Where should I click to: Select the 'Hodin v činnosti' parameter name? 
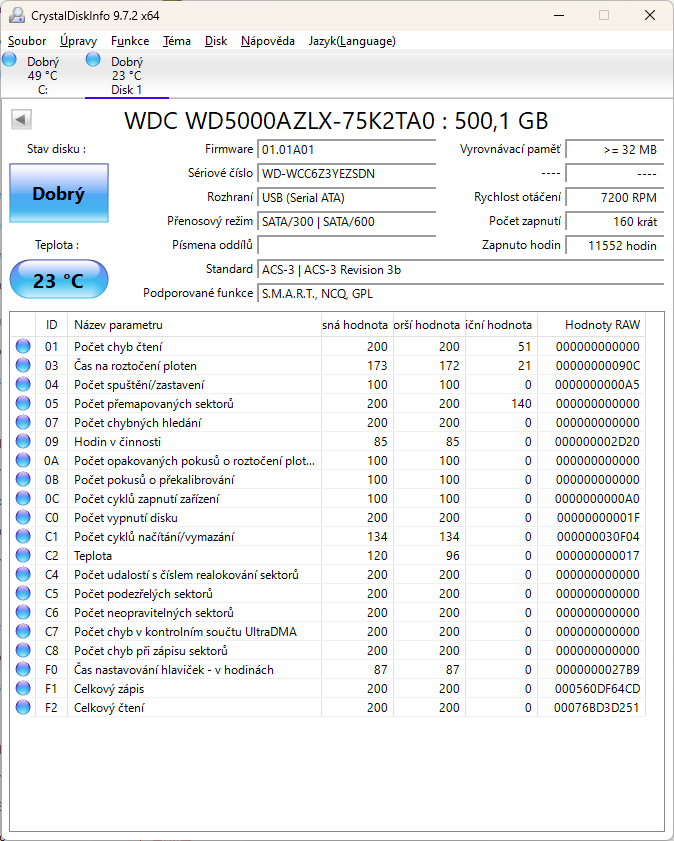[117, 441]
